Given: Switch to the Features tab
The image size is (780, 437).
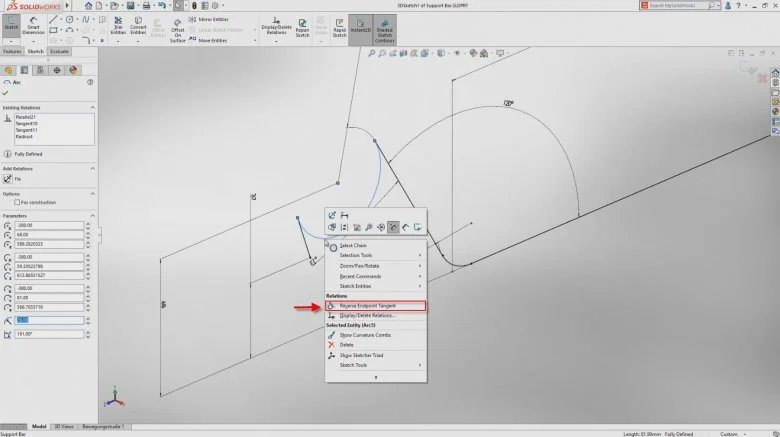Looking at the screenshot, I should [x=12, y=51].
